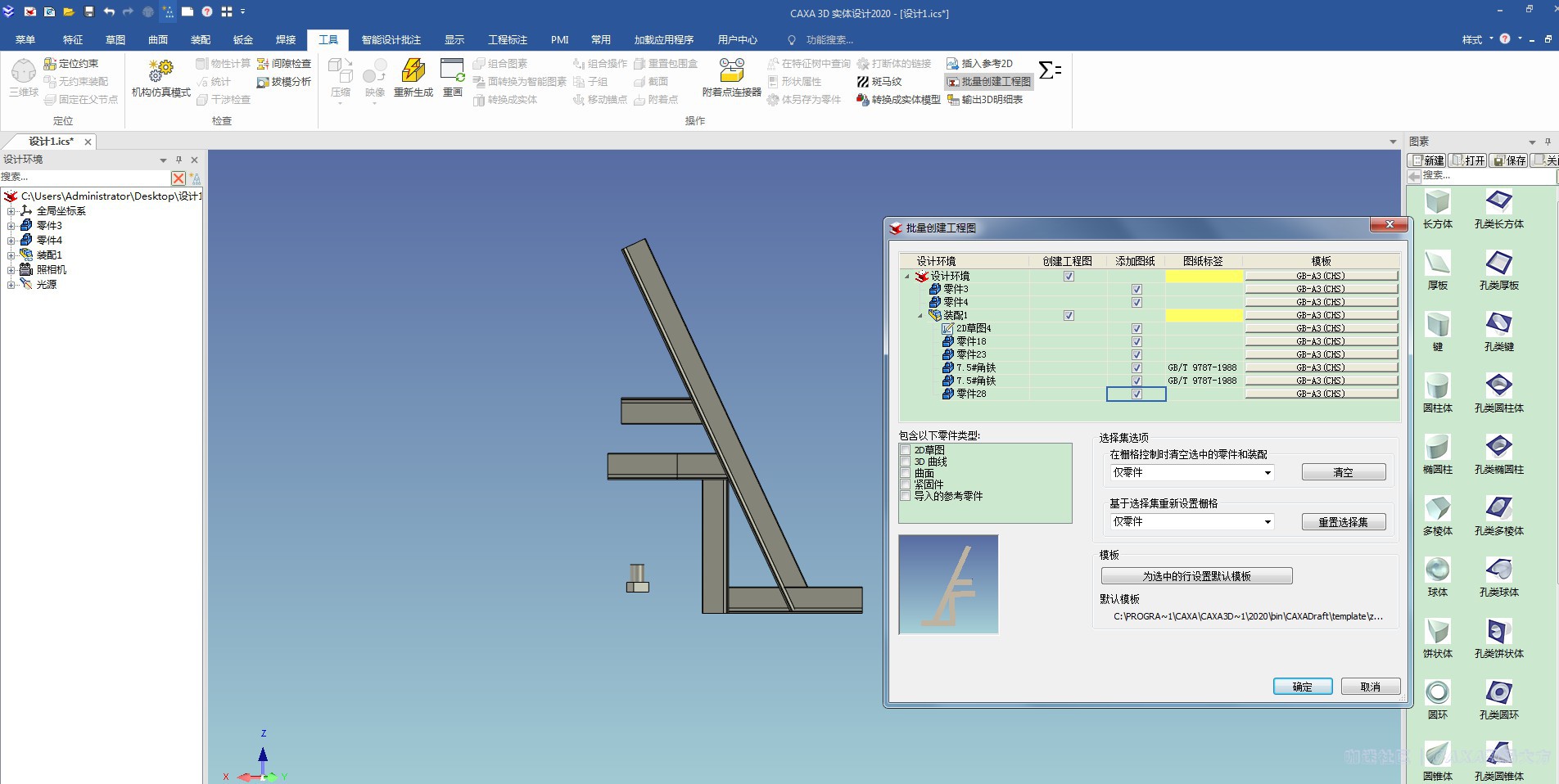Expand 装配1 node in design tree
Image resolution: width=1559 pixels, height=784 pixels.
(11, 255)
